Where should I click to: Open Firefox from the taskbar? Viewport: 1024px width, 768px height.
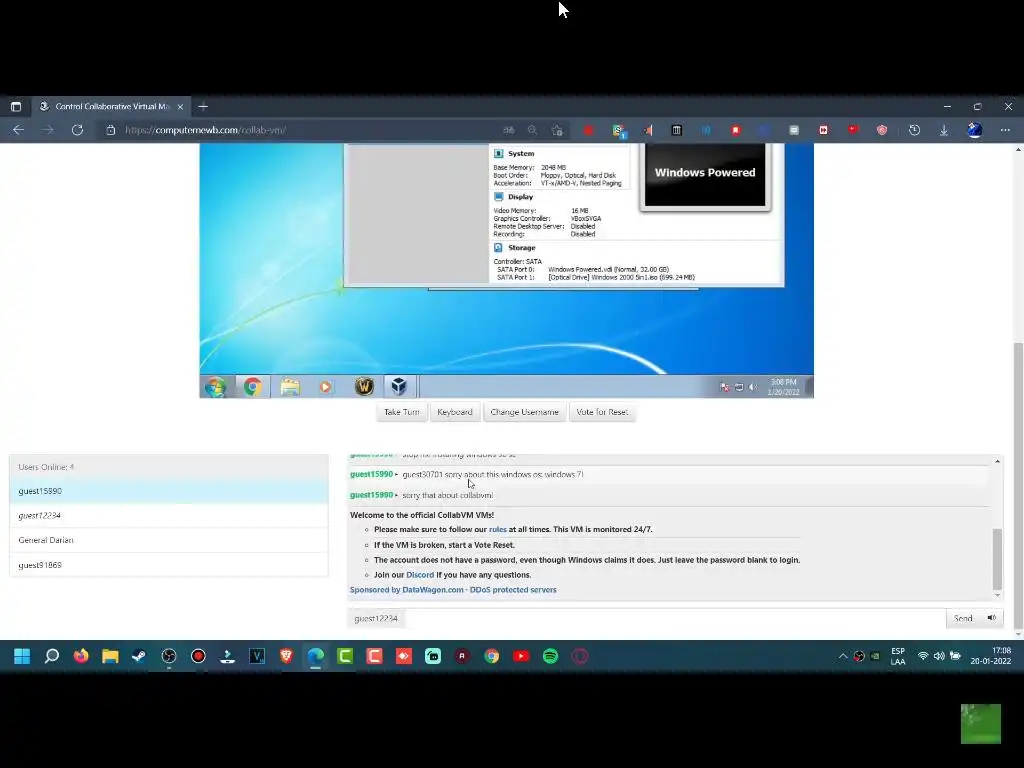click(x=81, y=656)
